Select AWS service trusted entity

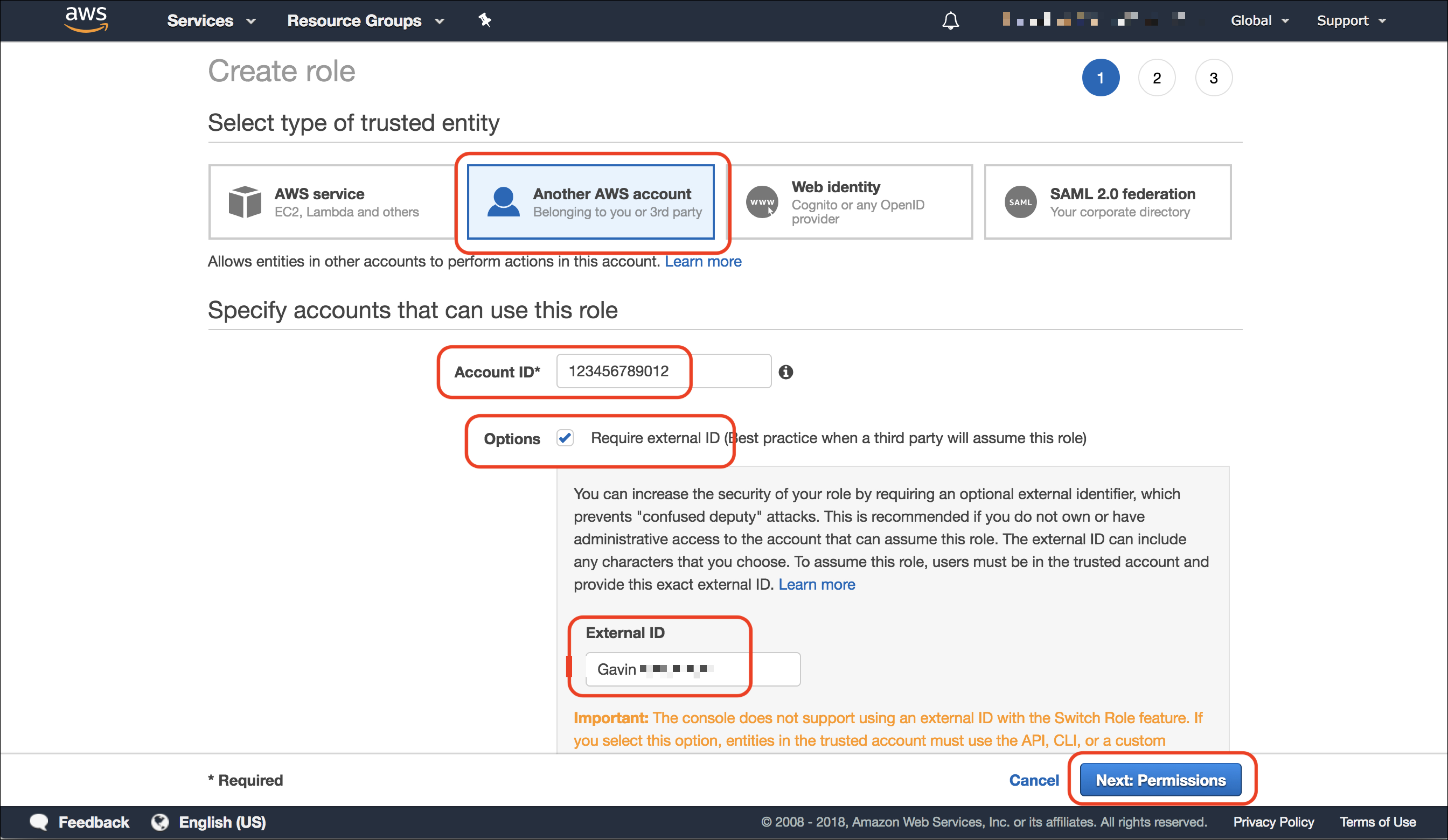pyautogui.click(x=332, y=202)
